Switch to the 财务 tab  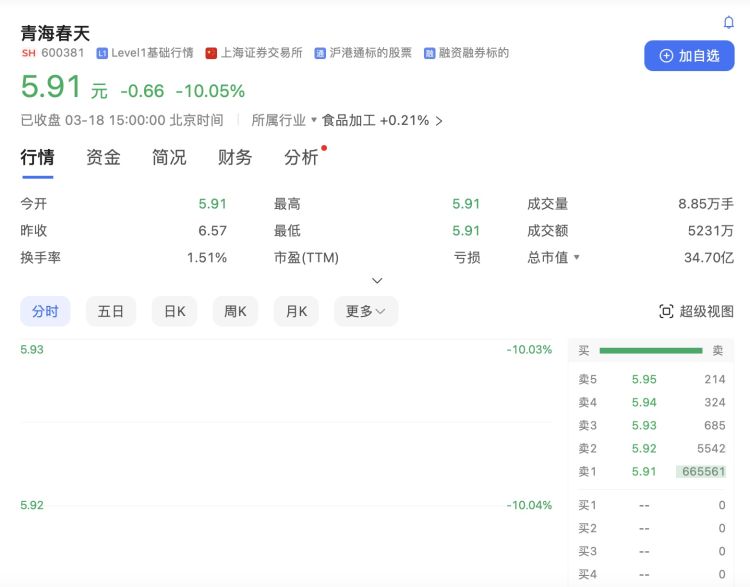235,157
